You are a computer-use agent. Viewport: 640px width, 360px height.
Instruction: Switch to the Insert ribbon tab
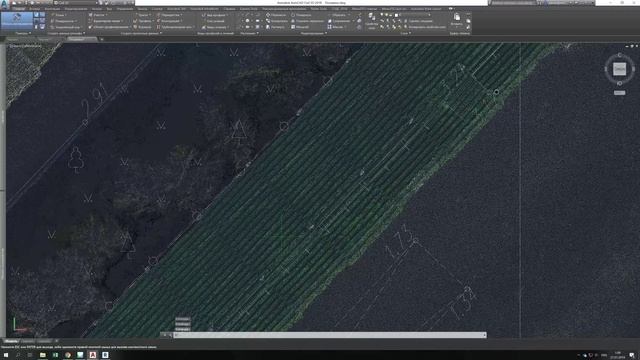click(34, 9)
